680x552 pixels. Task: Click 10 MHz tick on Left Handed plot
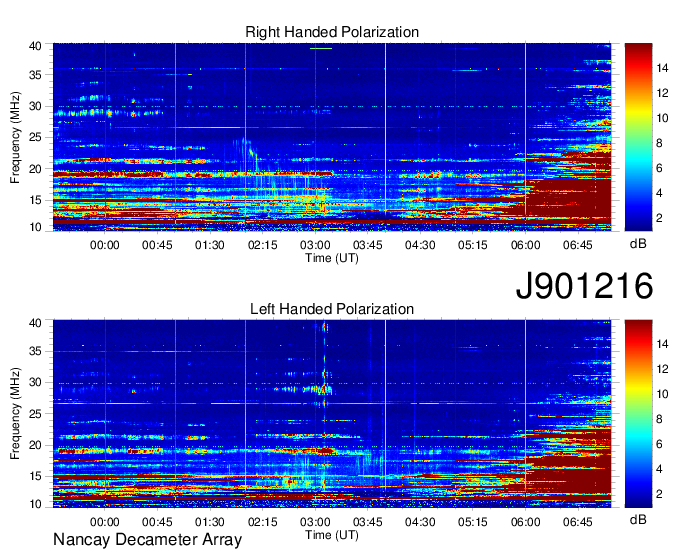35,504
